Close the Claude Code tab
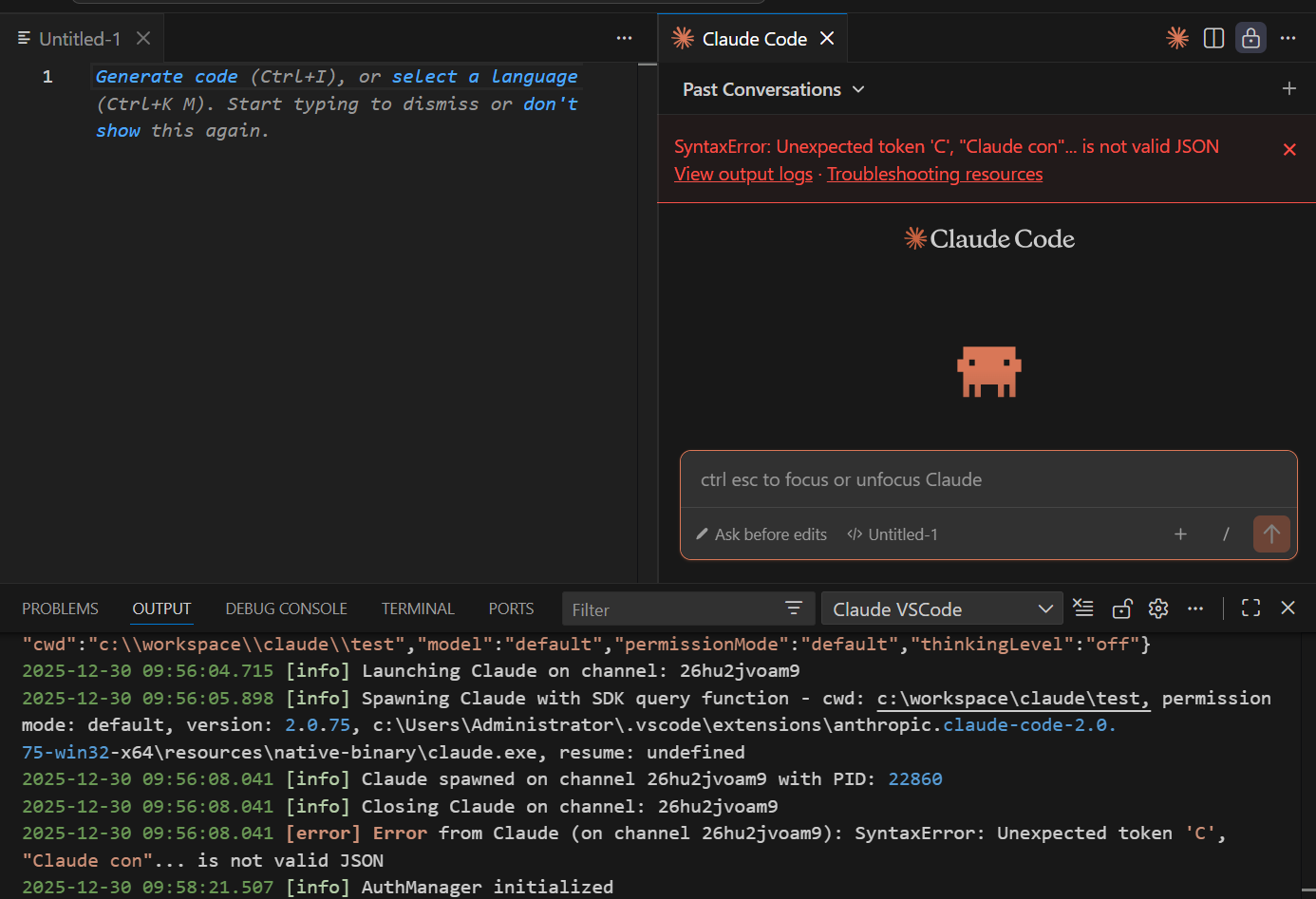Viewport: 1316px width, 899px height. pos(827,38)
